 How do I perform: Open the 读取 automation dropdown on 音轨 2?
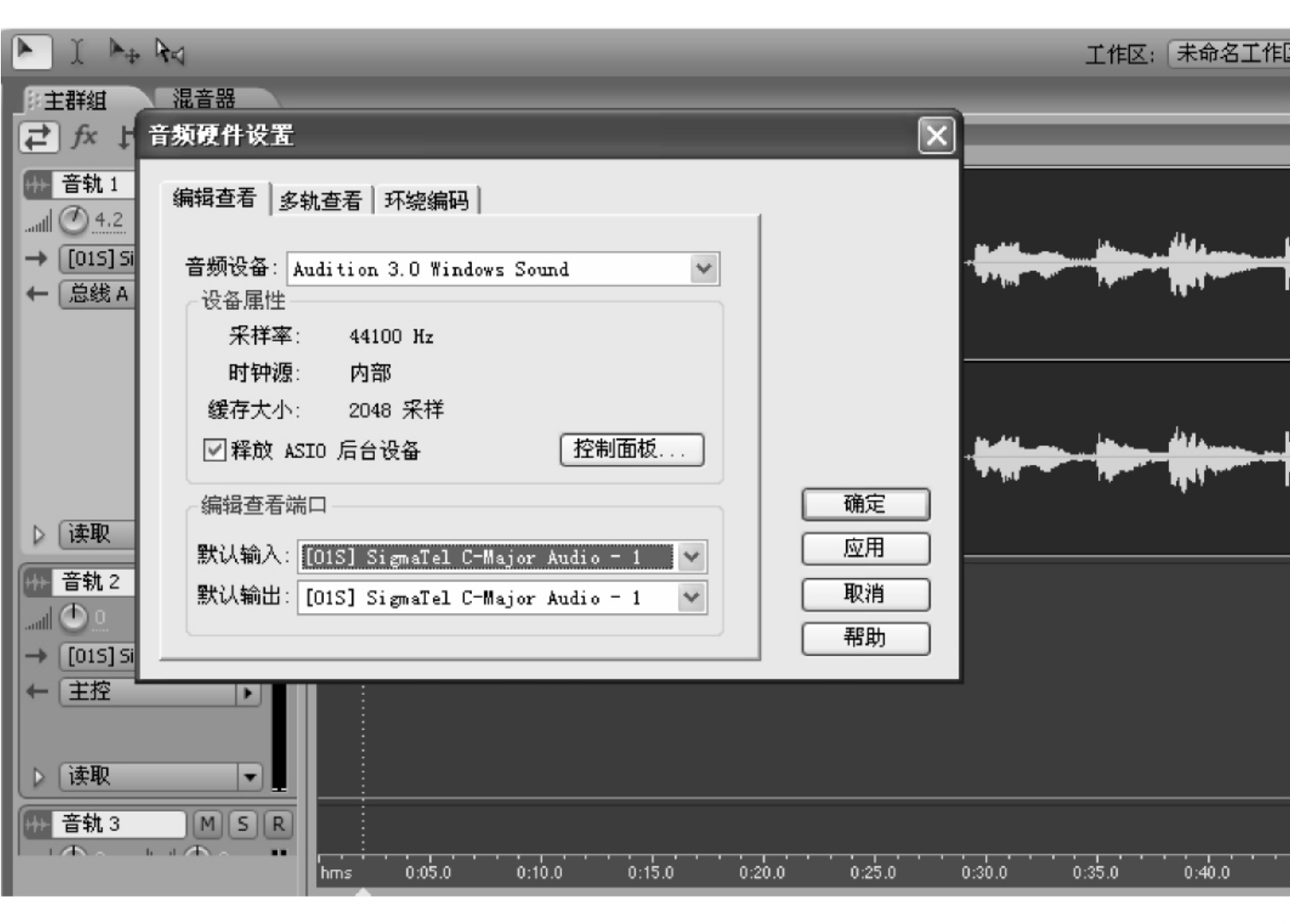pyautogui.click(x=249, y=777)
